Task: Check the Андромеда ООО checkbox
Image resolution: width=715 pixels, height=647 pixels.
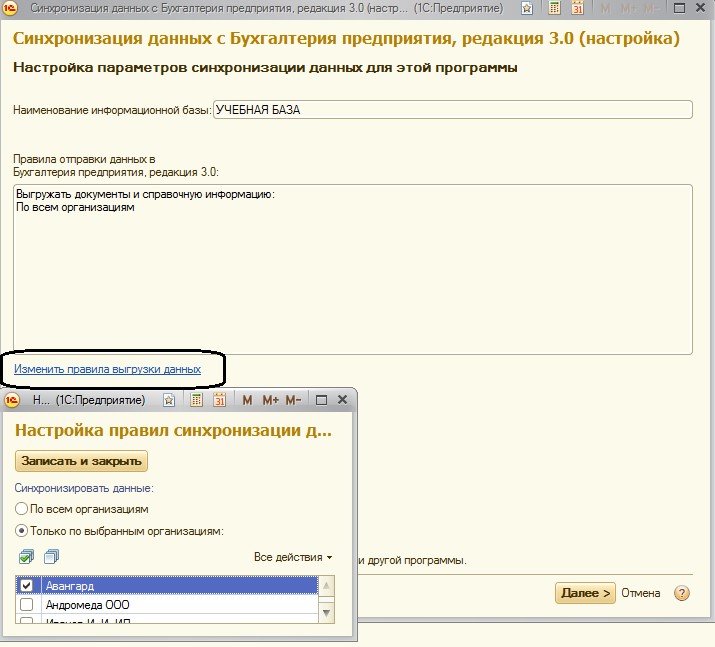Action: [26, 605]
